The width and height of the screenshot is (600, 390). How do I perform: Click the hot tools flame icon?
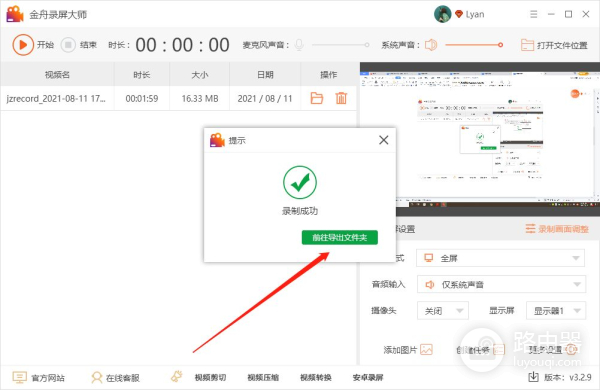pos(176,377)
